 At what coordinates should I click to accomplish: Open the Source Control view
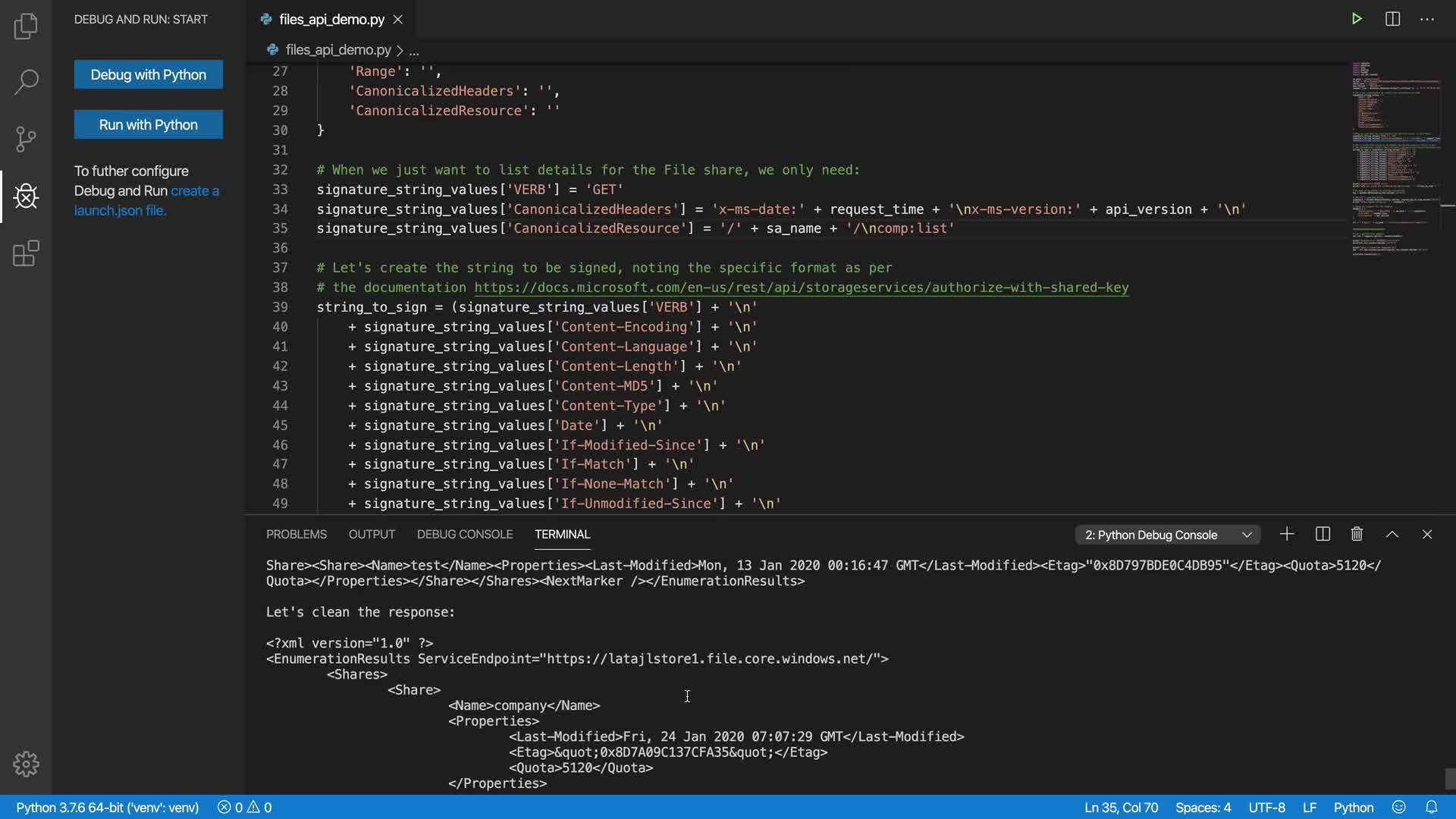[x=26, y=139]
